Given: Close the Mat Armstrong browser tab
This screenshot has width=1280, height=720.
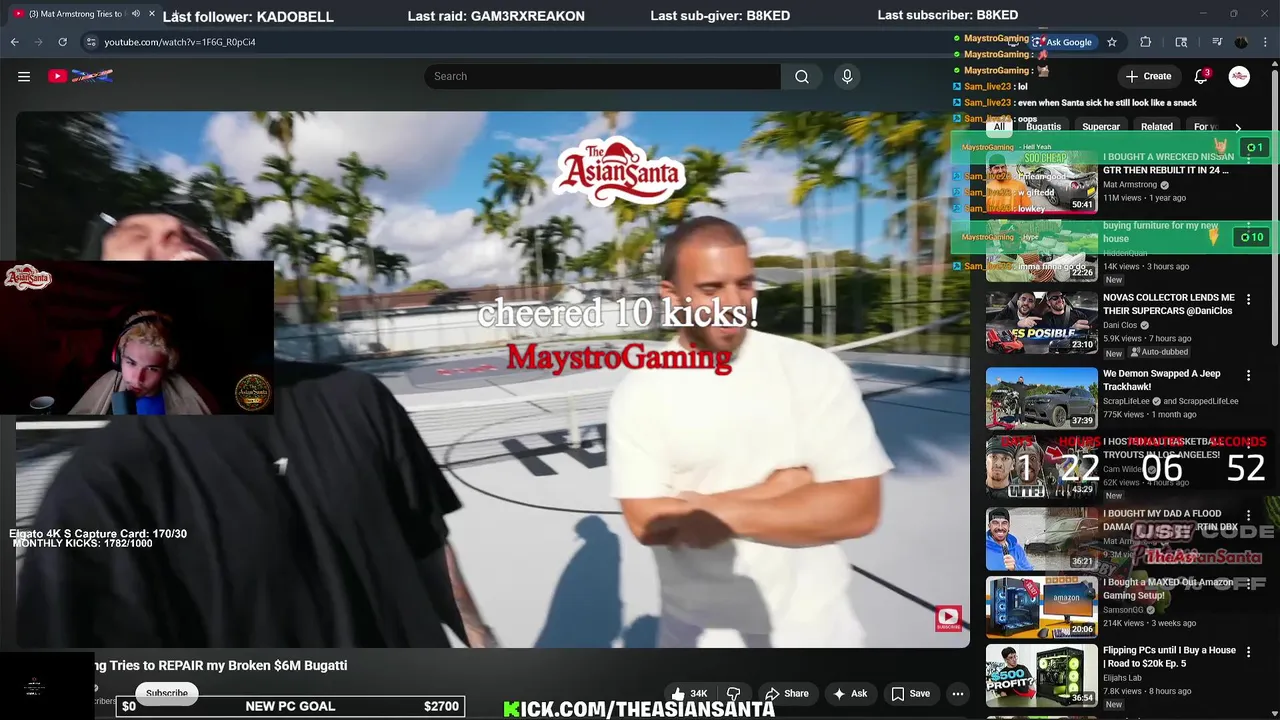Looking at the screenshot, I should click(151, 14).
